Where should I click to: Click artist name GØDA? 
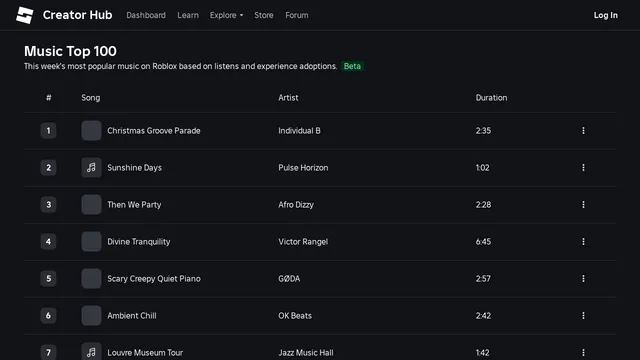[289, 278]
